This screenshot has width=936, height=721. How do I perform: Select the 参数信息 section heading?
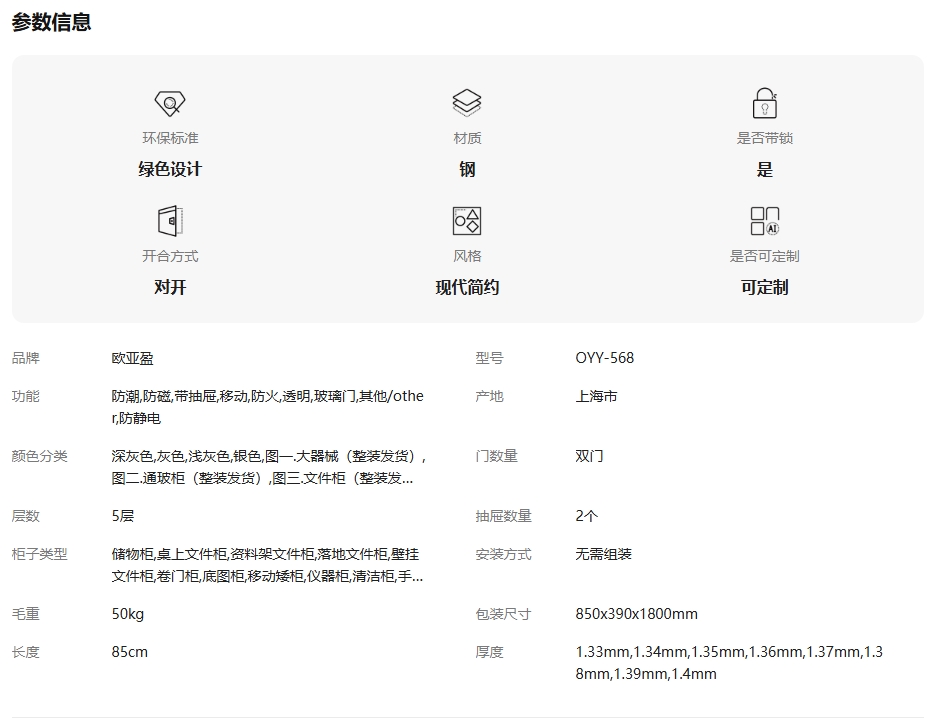tap(52, 22)
